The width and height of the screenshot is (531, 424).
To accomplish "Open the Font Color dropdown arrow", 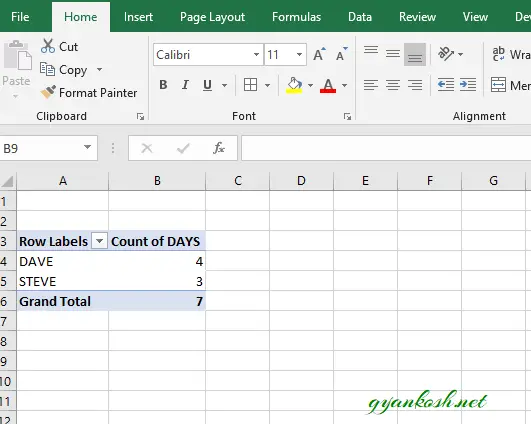I will click(x=344, y=85).
